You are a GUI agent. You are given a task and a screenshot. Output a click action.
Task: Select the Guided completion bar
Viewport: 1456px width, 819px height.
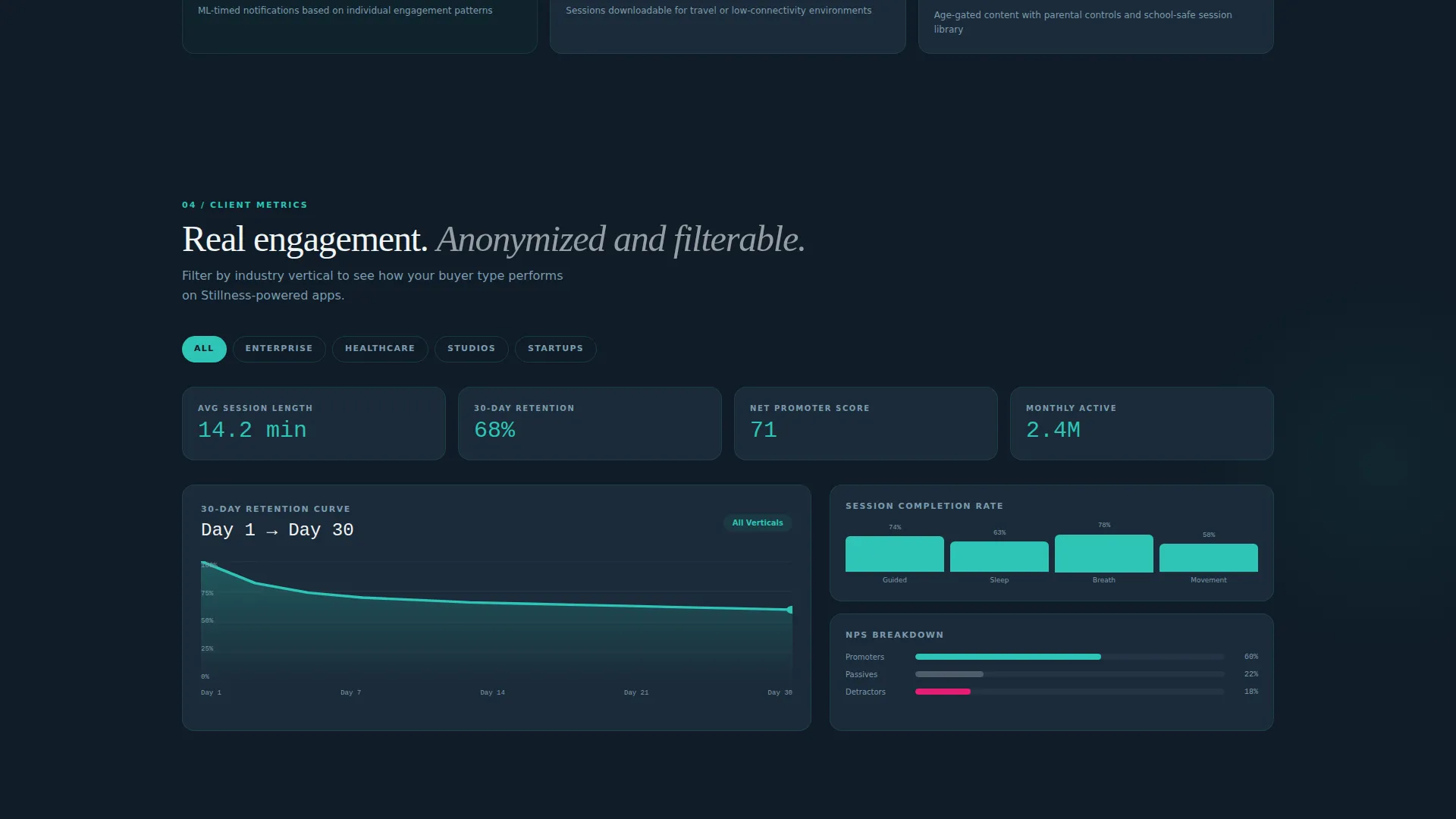(x=895, y=554)
